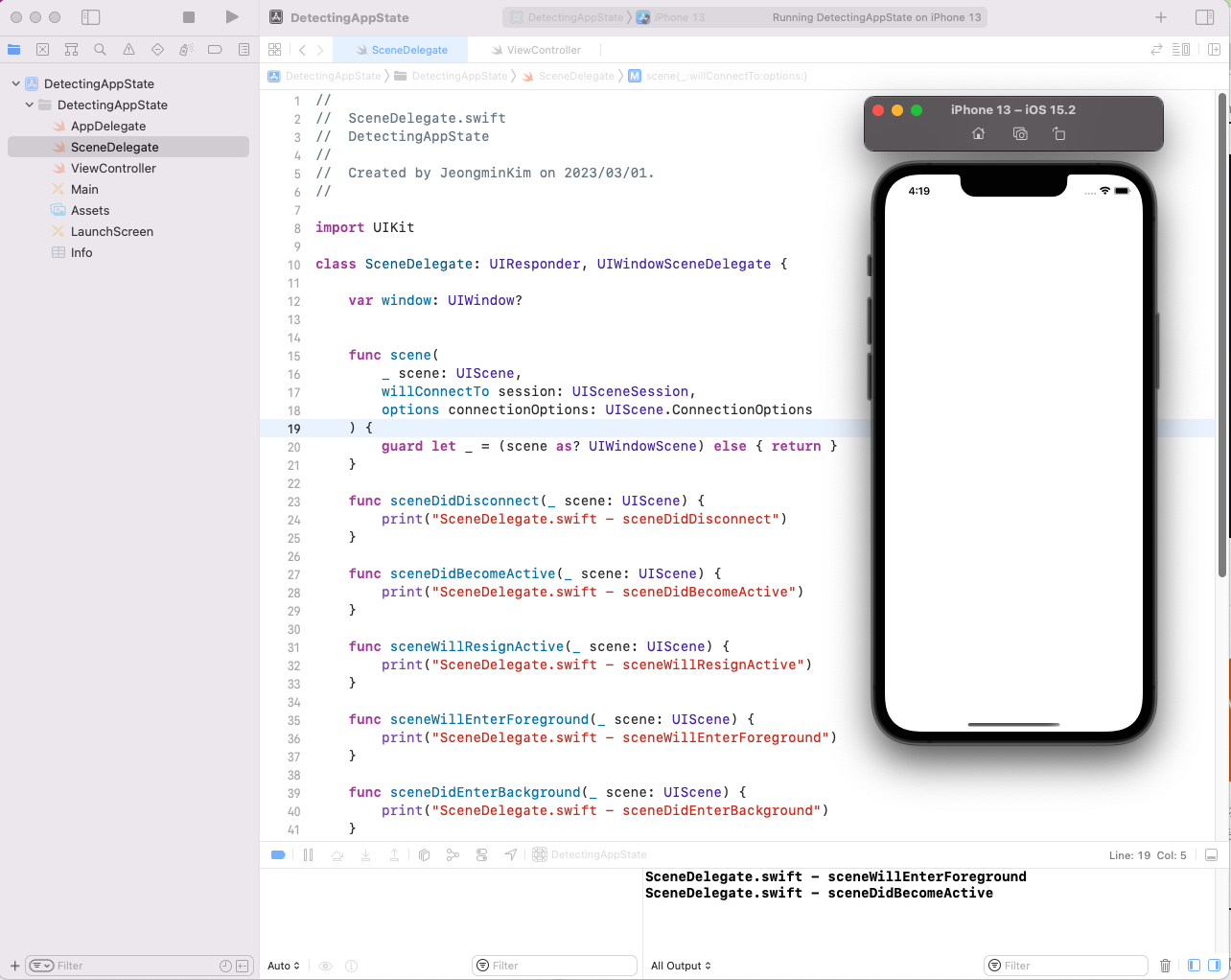Click the SceneDelegate jump bar item
1231x980 pixels.
(568, 76)
